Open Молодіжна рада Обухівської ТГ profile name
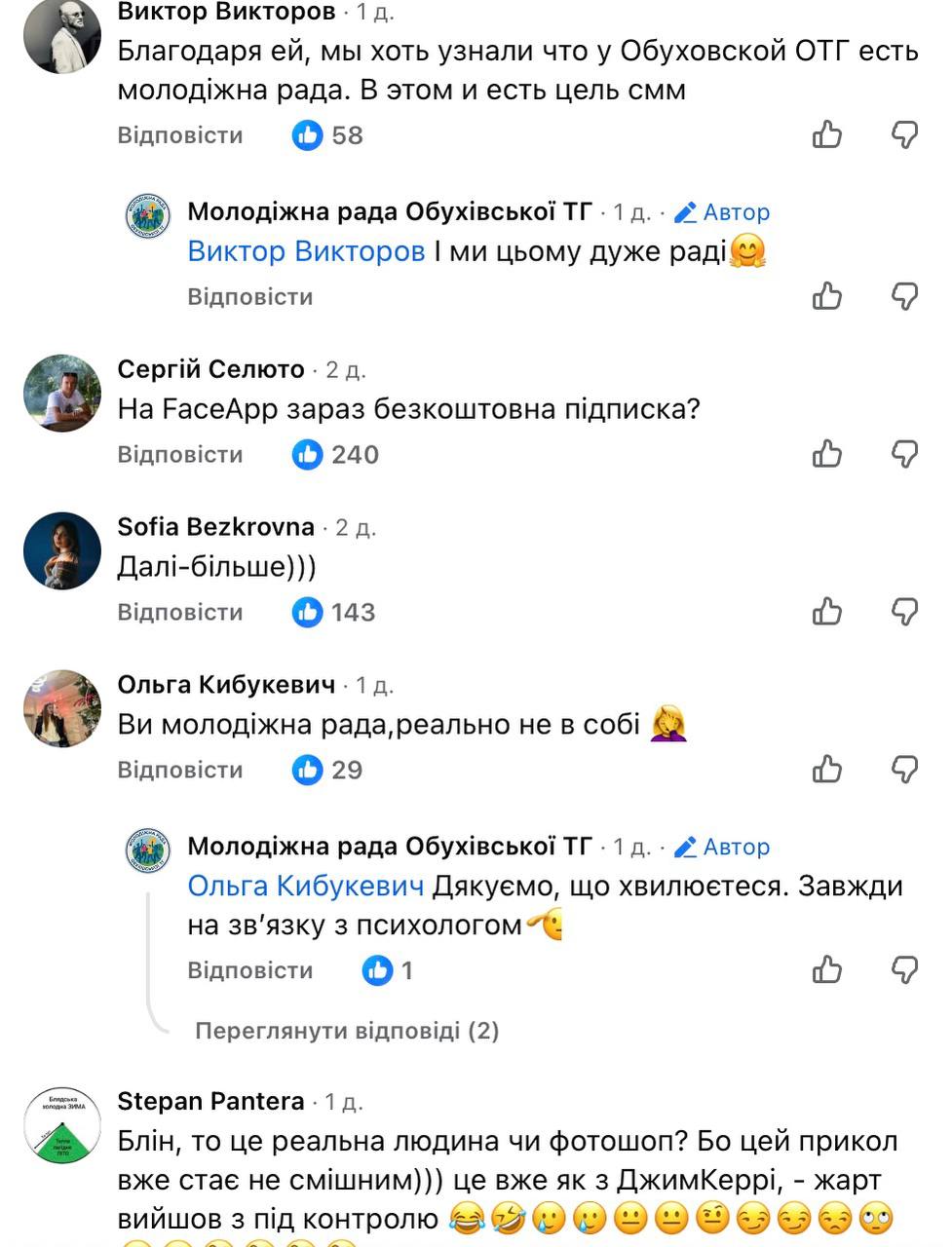Image resolution: width=952 pixels, height=1247 pixels. pos(390,211)
